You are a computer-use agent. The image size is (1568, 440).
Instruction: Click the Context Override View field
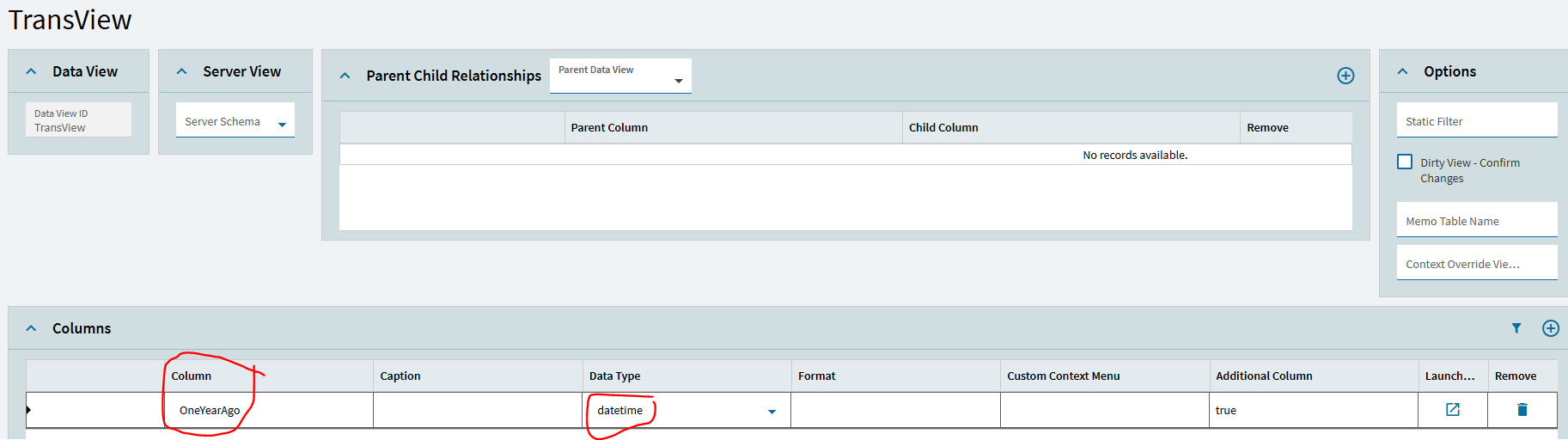tap(1477, 263)
